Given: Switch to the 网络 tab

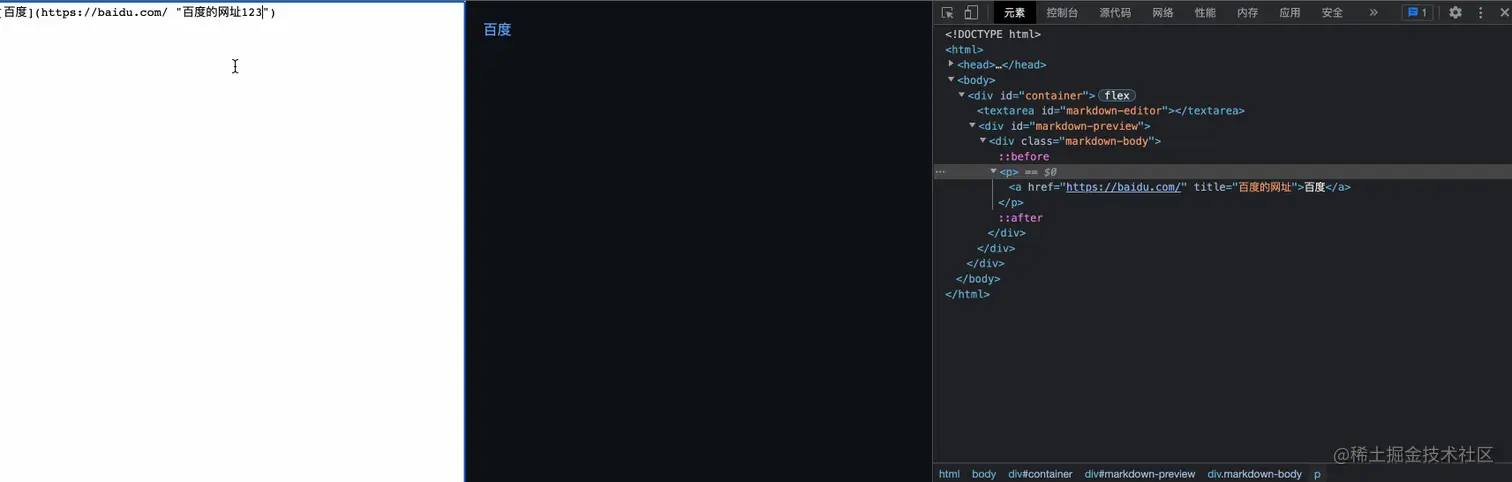Looking at the screenshot, I should pyautogui.click(x=1163, y=13).
